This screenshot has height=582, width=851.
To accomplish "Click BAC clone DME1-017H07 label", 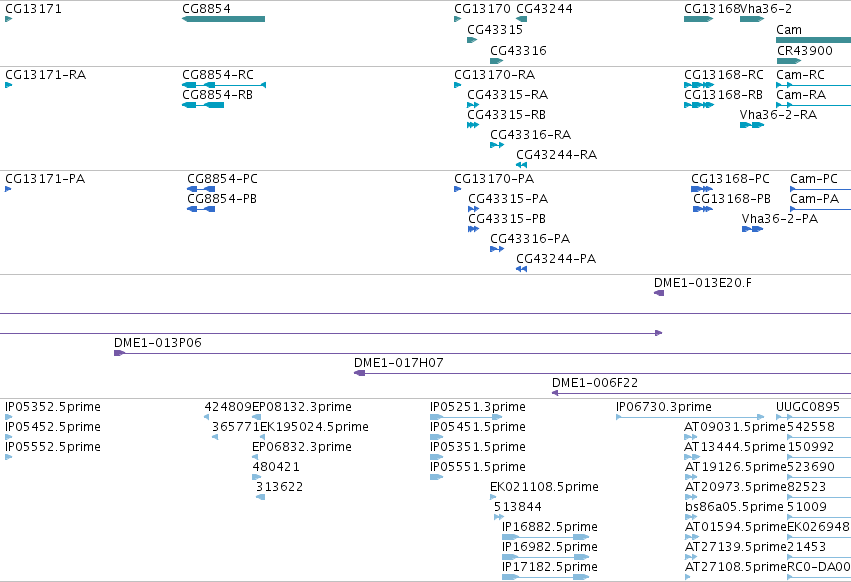I will pyautogui.click(x=398, y=362).
